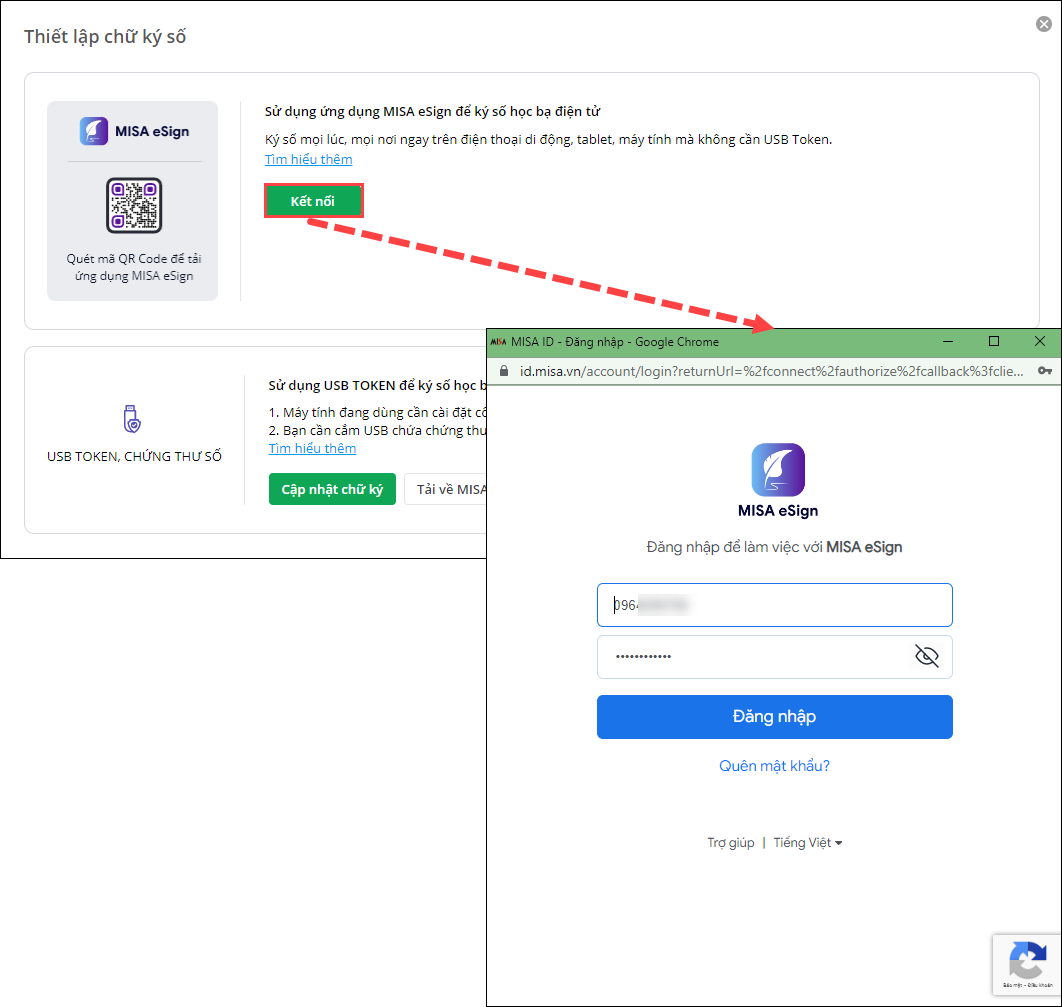
Task: Click the reCAPTCHA badge
Action: pos(1027,965)
